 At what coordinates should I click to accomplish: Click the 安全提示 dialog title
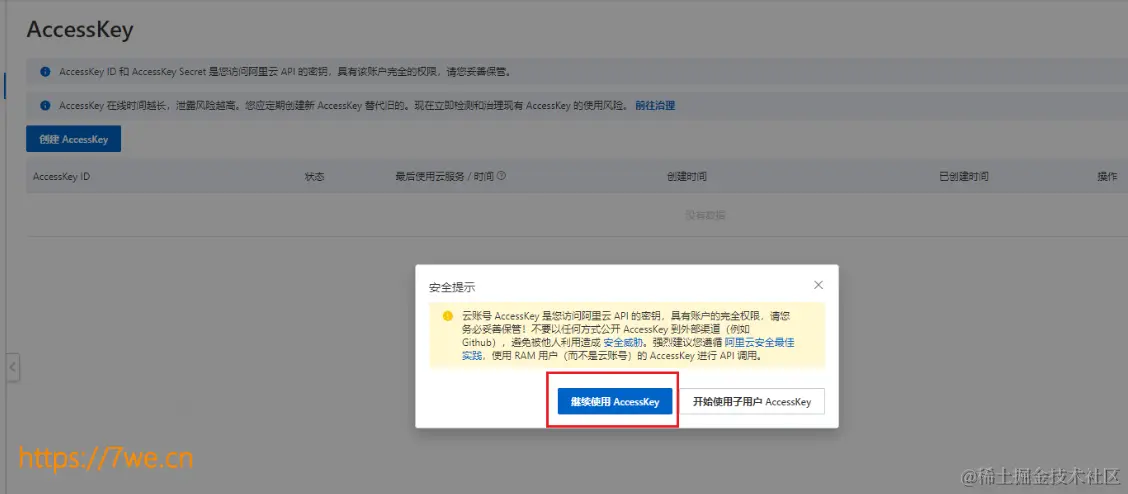coord(452,287)
